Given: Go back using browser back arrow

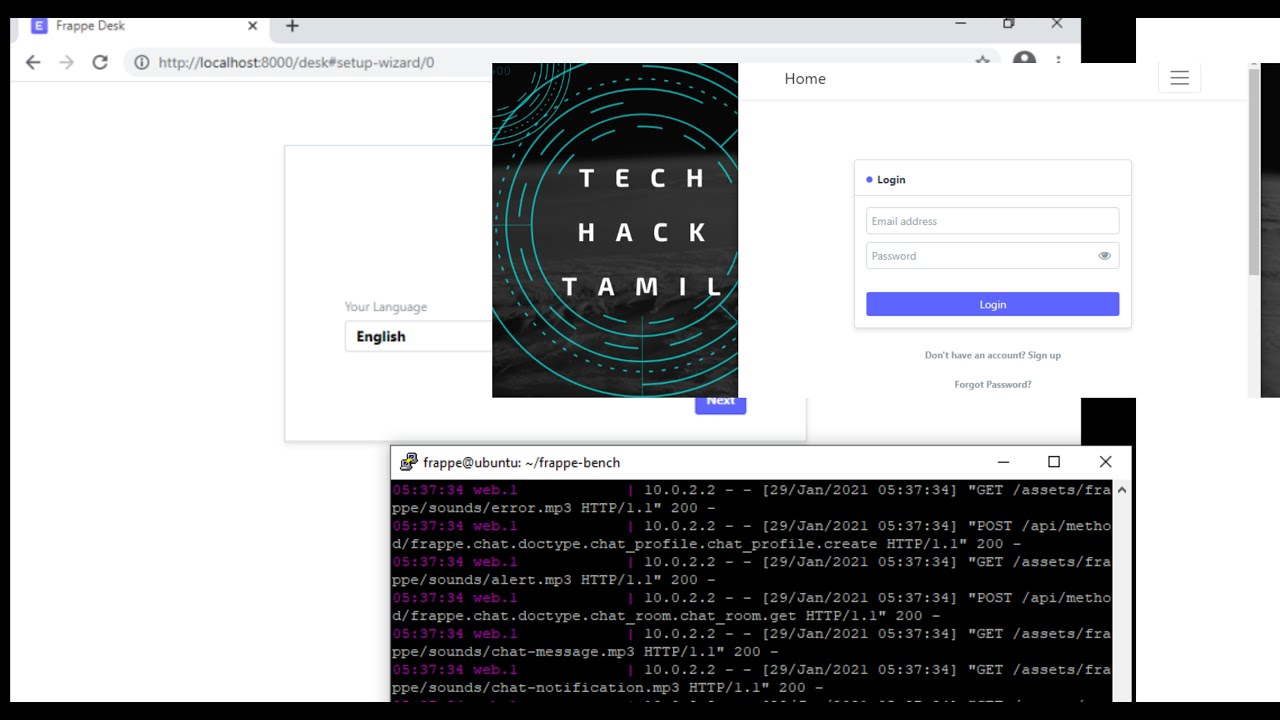Looking at the screenshot, I should tap(33, 62).
